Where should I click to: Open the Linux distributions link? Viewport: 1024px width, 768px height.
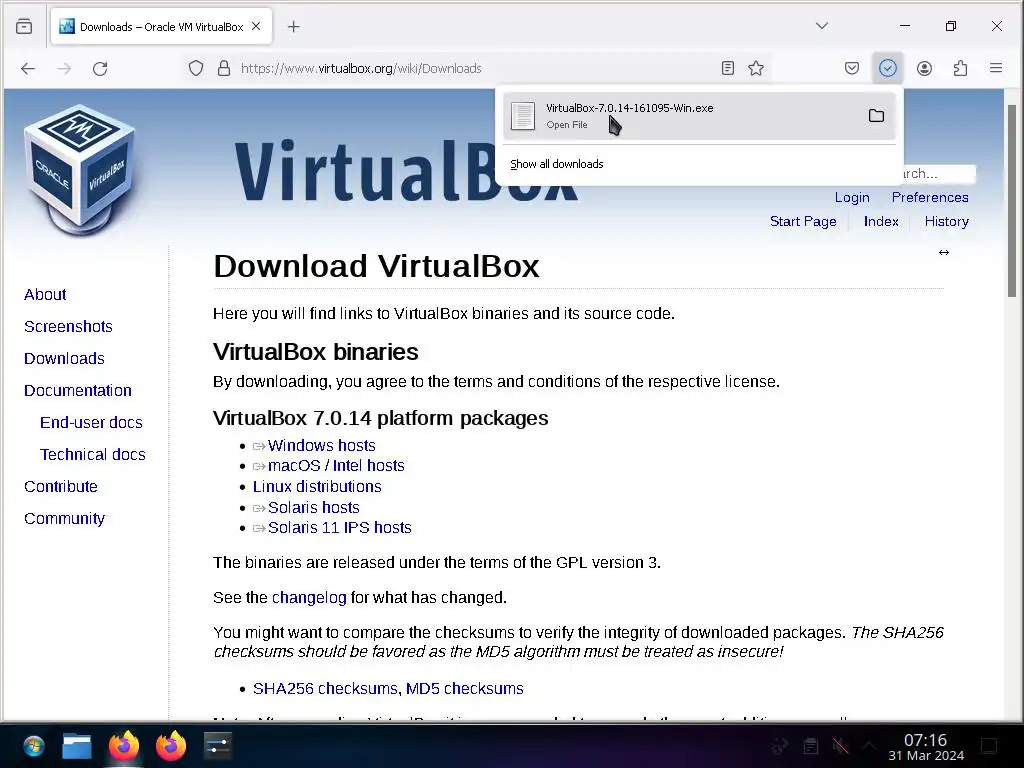[x=317, y=487]
